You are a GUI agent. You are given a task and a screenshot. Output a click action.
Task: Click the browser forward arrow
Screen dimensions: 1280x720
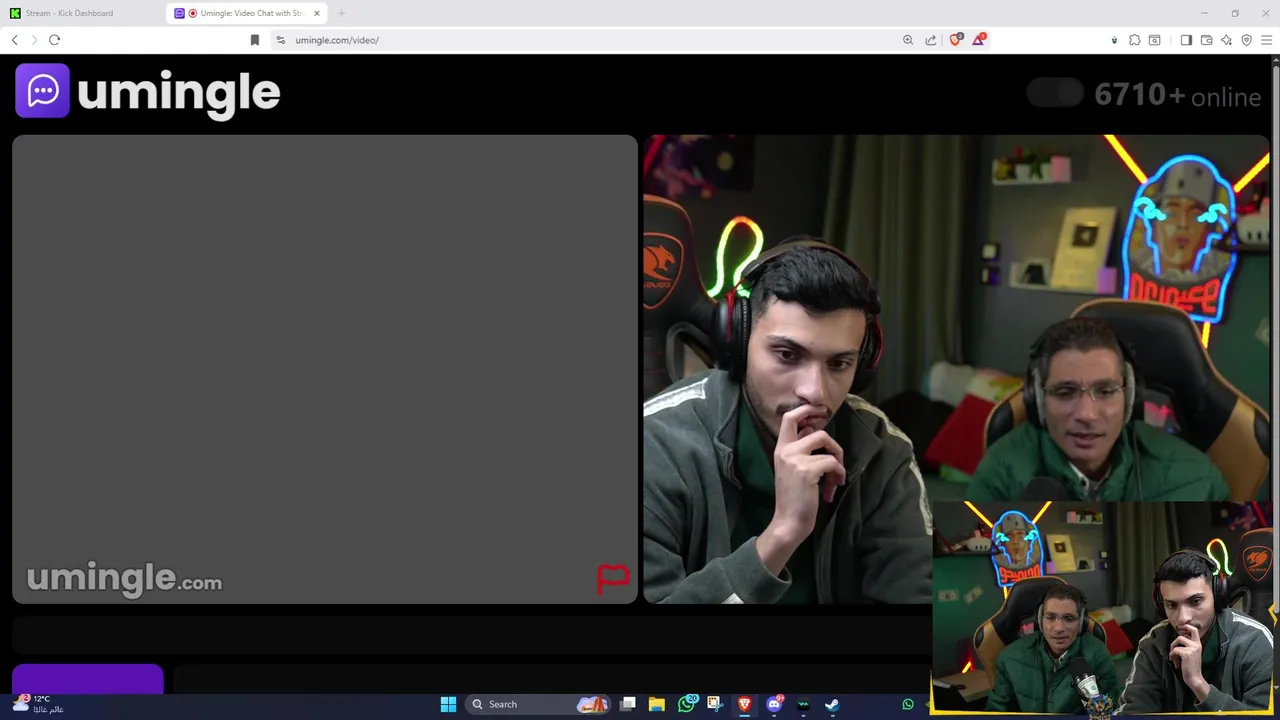click(34, 40)
